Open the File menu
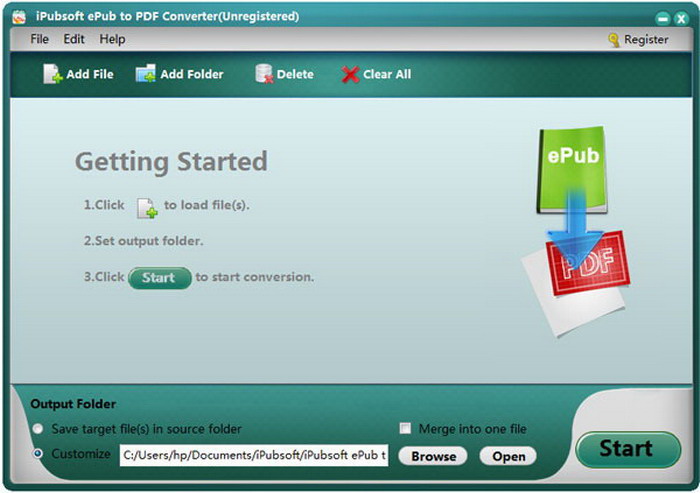This screenshot has width=700, height=493. tap(39, 39)
